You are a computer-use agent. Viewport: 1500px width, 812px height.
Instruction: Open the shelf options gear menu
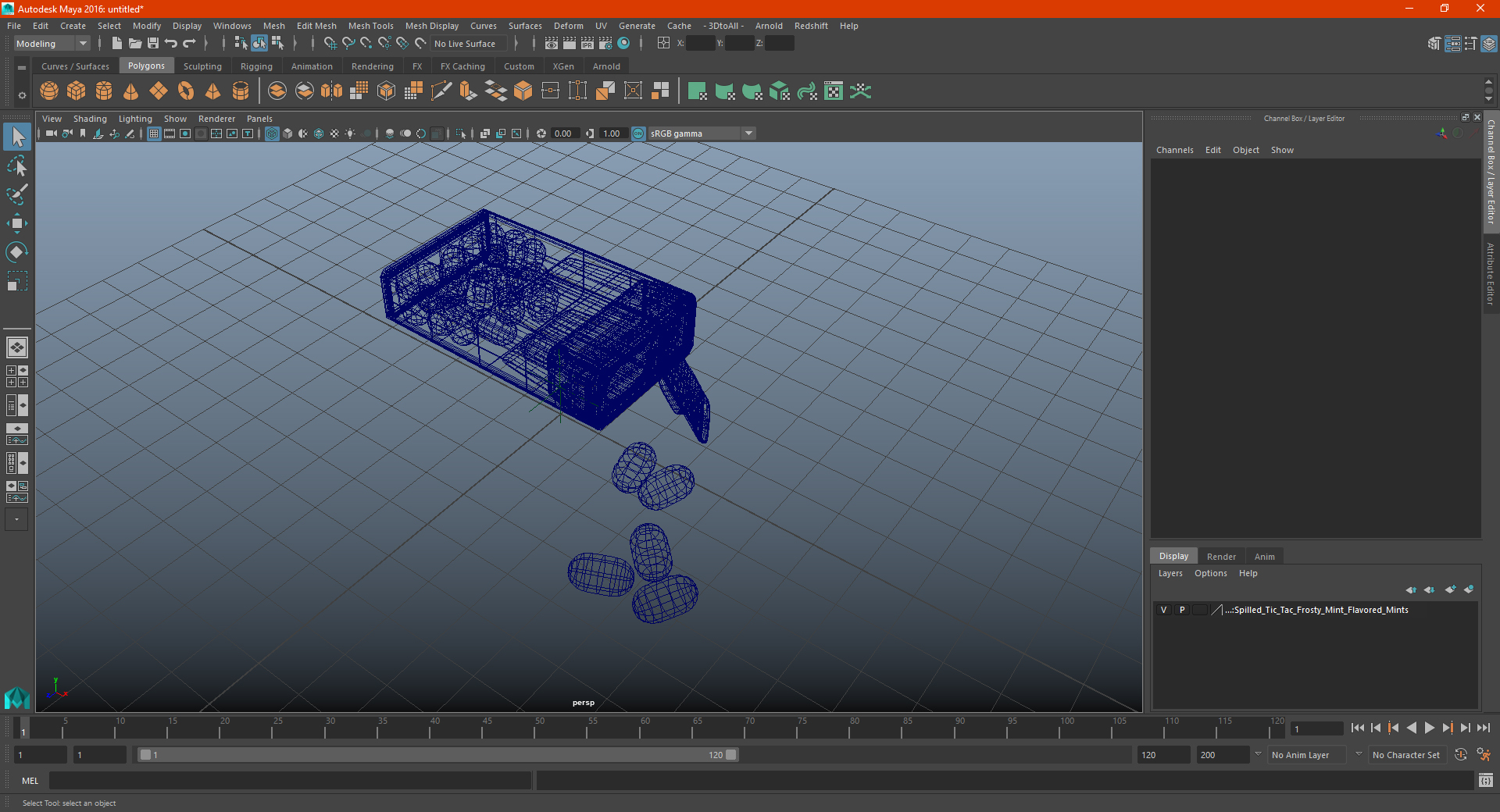(22, 95)
